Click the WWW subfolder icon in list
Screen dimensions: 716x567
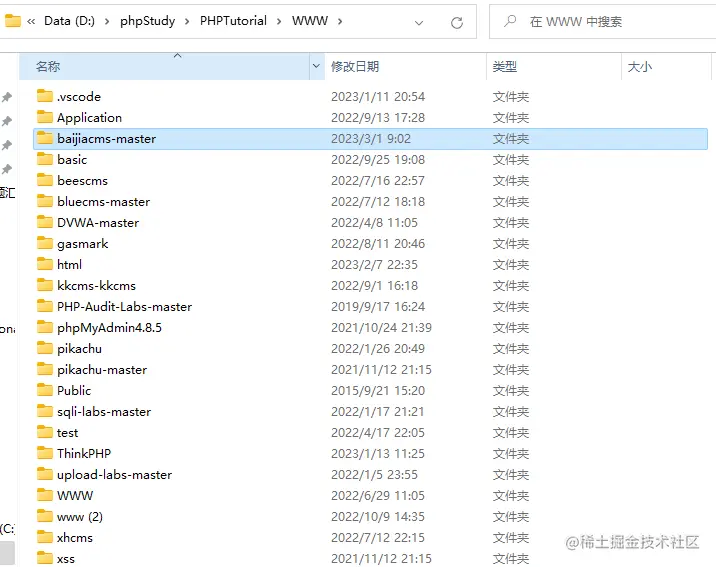click(x=45, y=495)
